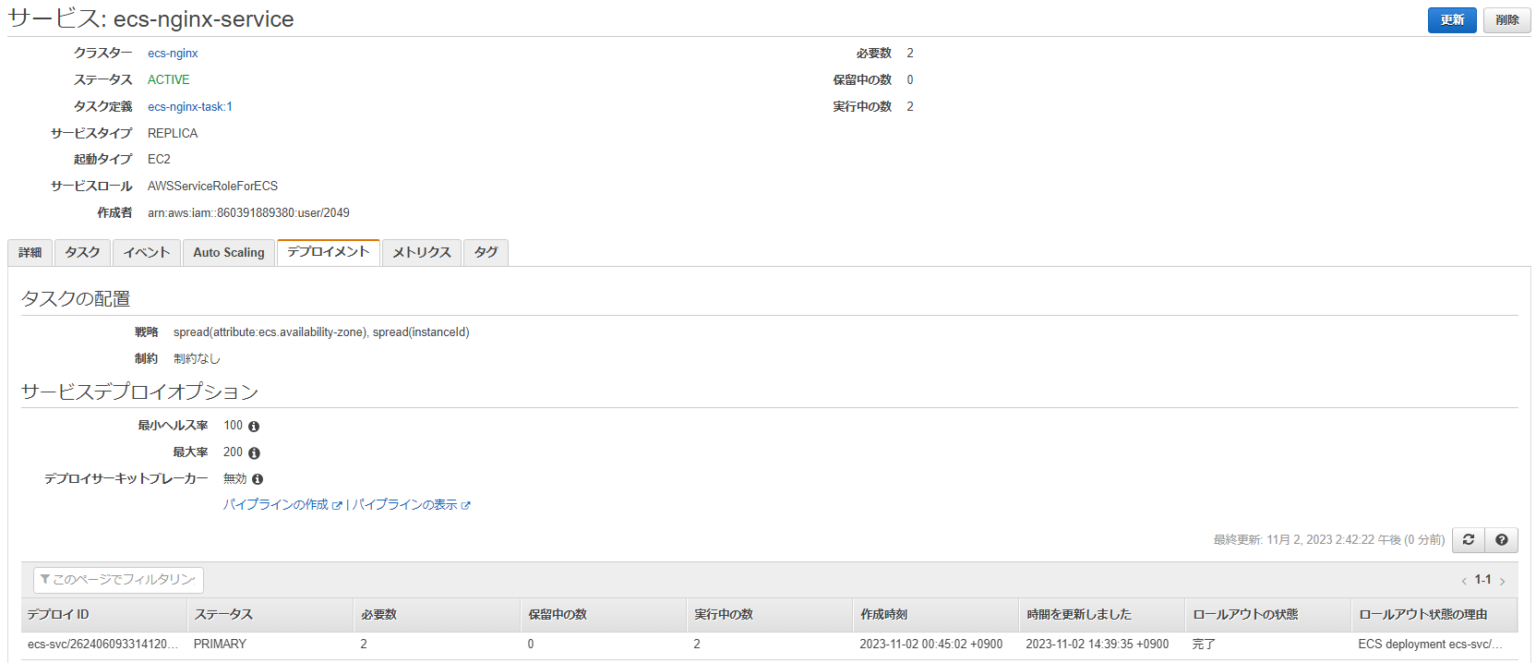1536x663 pixels.
Task: Click the external link icon after パイプラインの表示
Action: 465,504
